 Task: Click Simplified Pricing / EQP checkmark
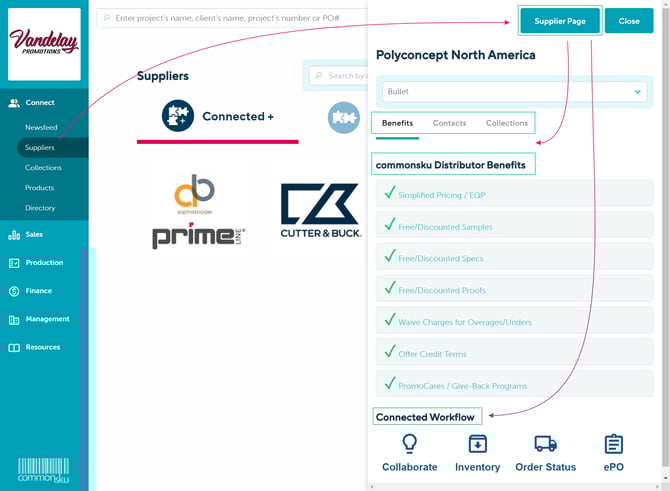(x=389, y=194)
